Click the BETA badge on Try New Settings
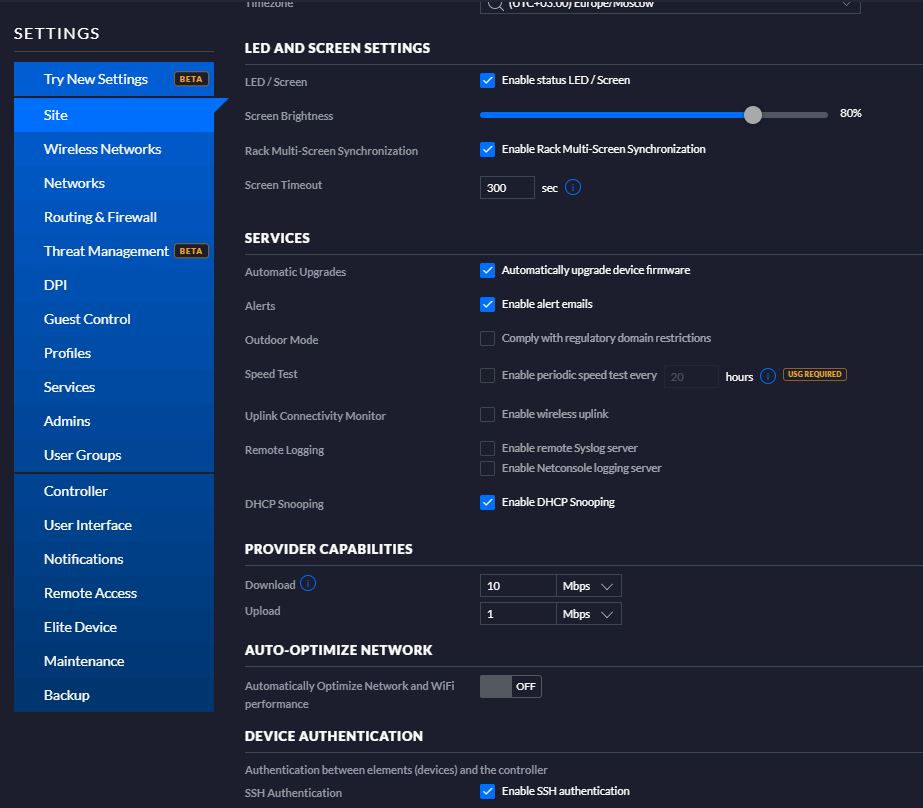Viewport: 923px width, 808px height. click(191, 79)
